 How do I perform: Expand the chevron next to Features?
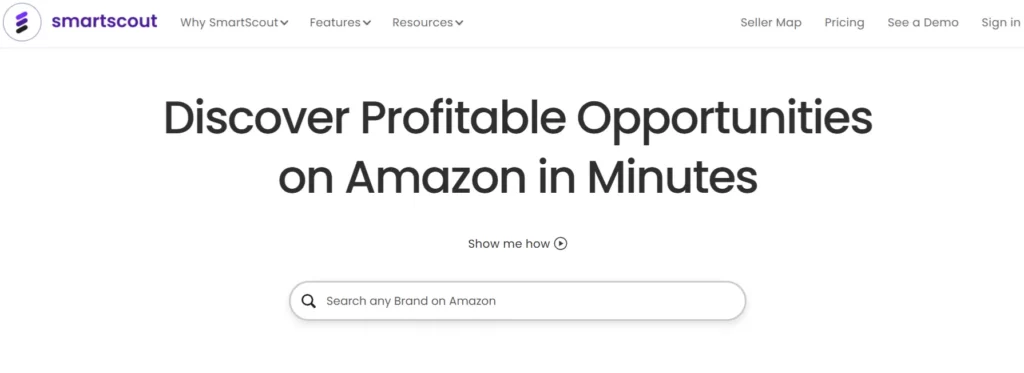[367, 23]
